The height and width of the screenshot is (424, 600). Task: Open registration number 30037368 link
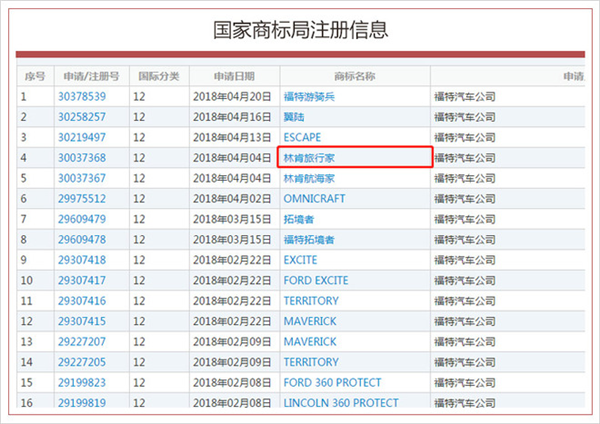click(x=82, y=158)
